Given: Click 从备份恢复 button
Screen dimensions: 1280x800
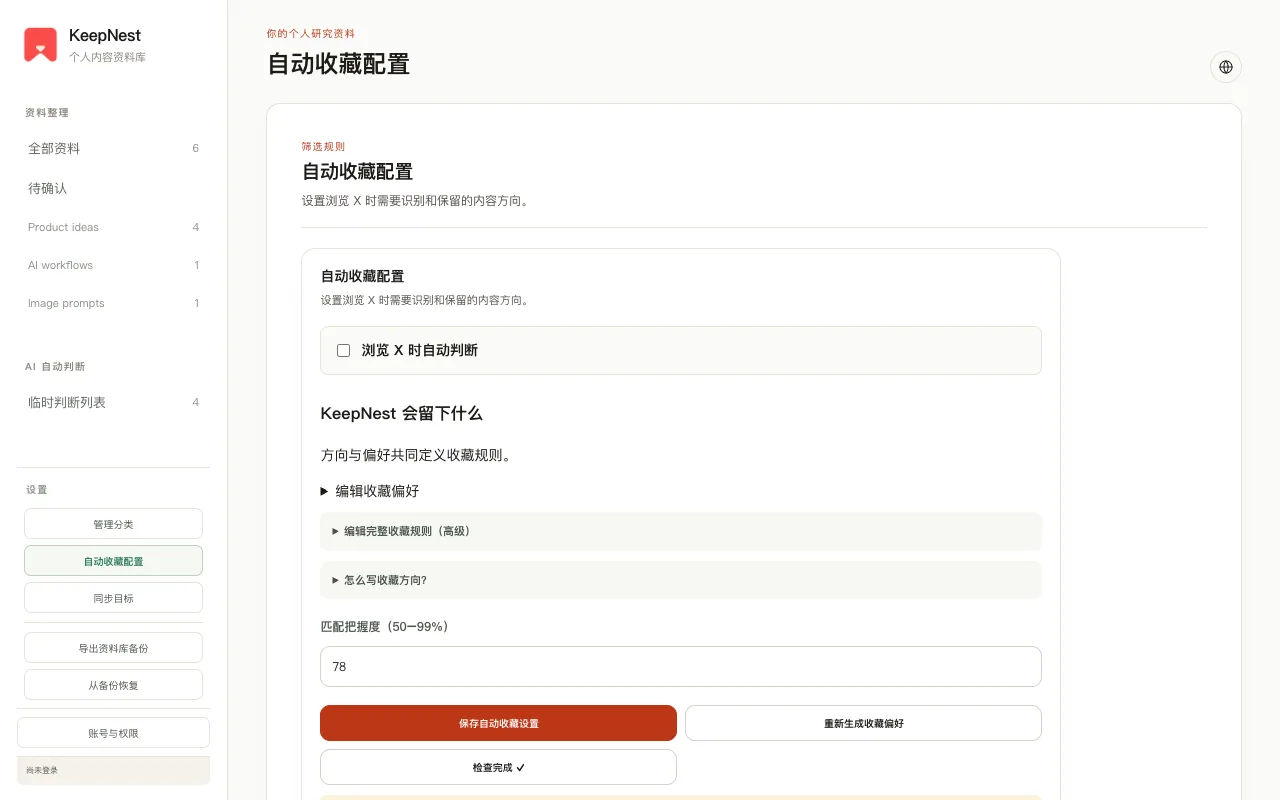Looking at the screenshot, I should point(113,685).
